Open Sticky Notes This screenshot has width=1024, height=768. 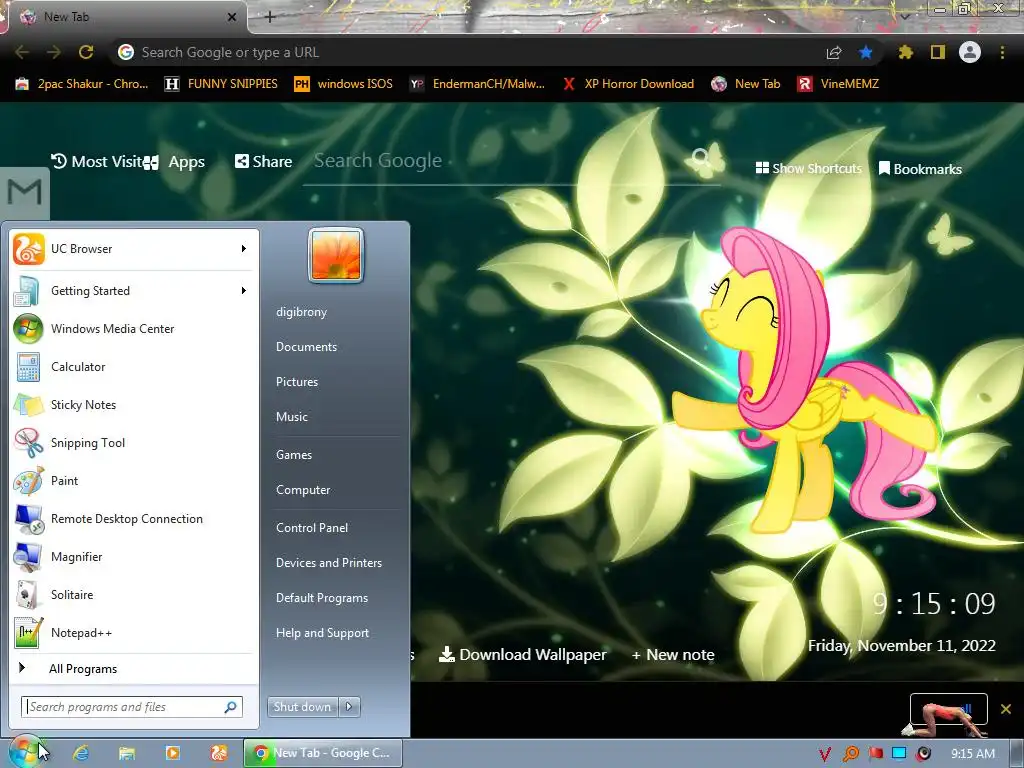coord(134,405)
